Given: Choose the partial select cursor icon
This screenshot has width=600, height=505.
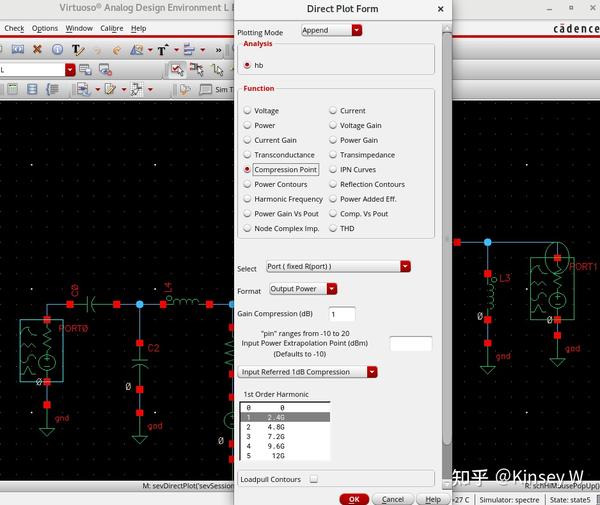Looking at the screenshot, I should [197, 69].
